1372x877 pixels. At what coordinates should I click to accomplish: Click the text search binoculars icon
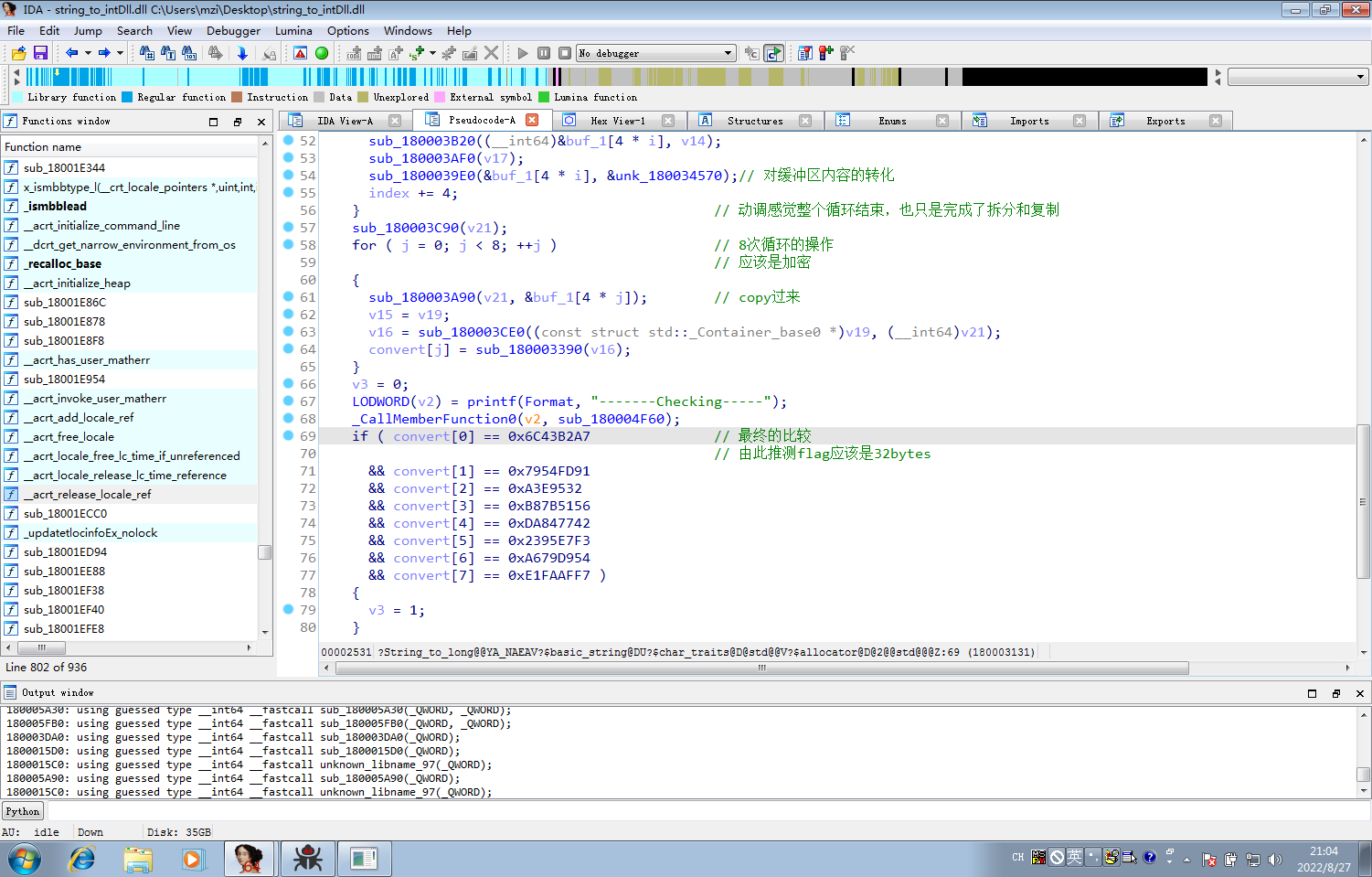click(x=168, y=53)
